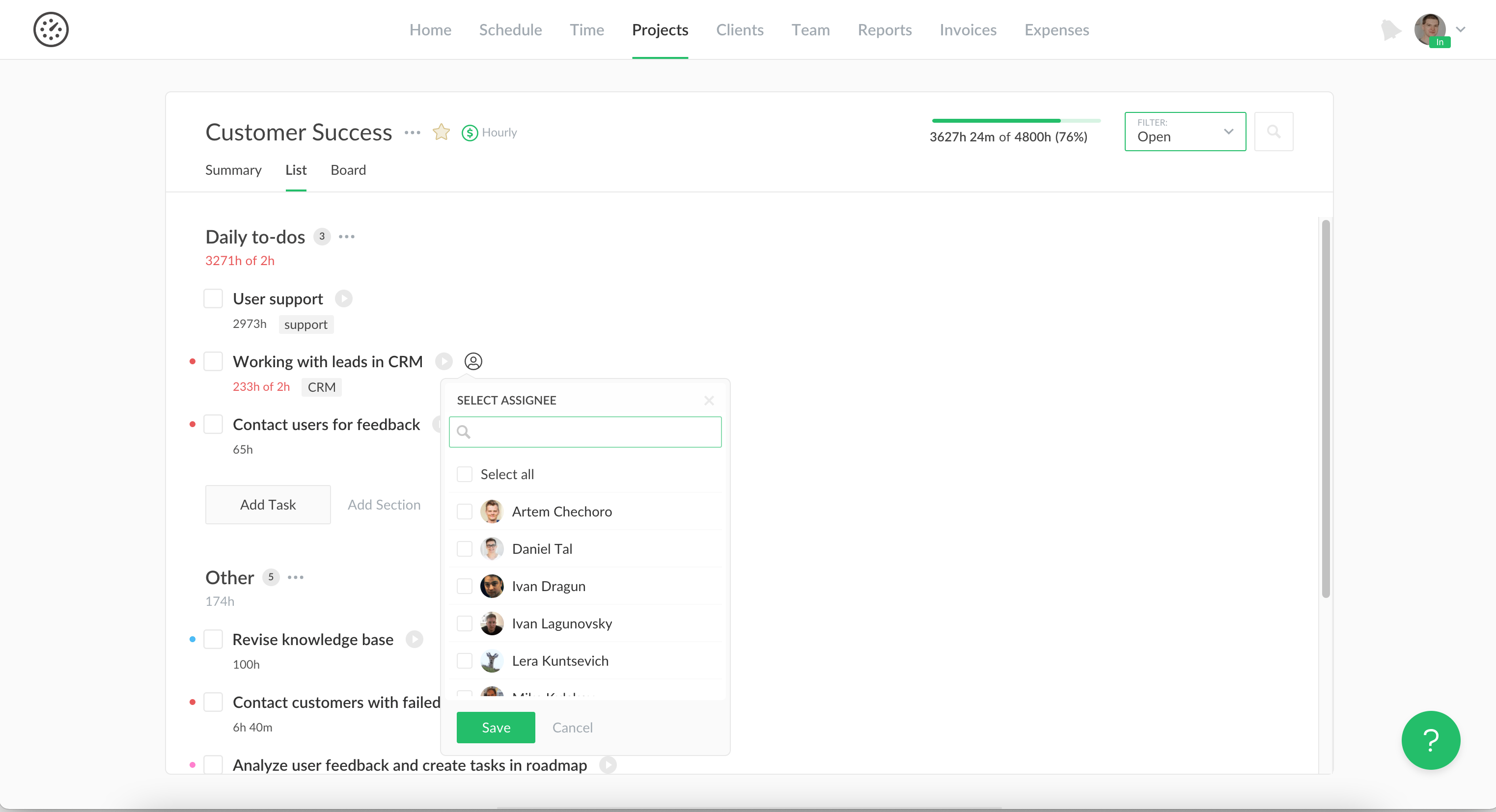Start timer for User support task
The height and width of the screenshot is (812, 1496).
[344, 298]
